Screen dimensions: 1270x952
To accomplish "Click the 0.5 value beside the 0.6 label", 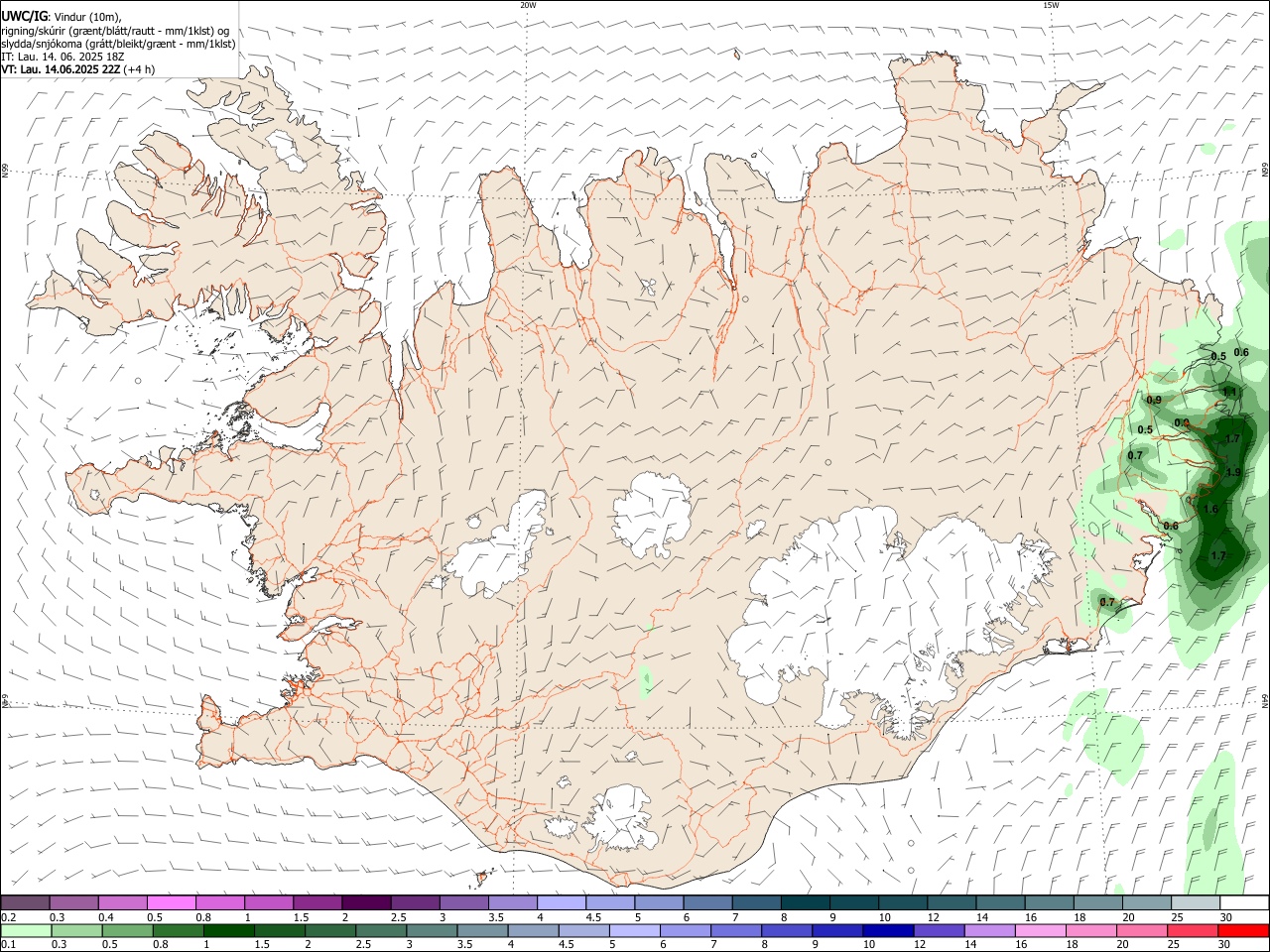I will tap(1218, 356).
